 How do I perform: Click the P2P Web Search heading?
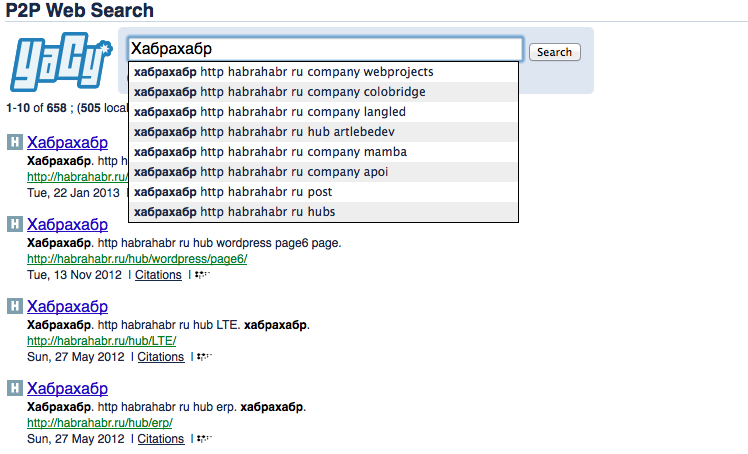coord(80,10)
